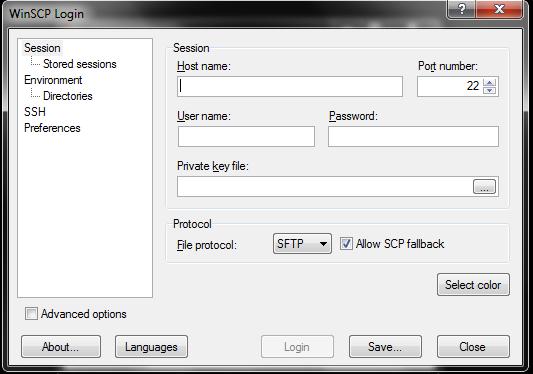Viewport: 533px width, 374px height.
Task: Select Session in the navigation tree
Action: point(42,48)
